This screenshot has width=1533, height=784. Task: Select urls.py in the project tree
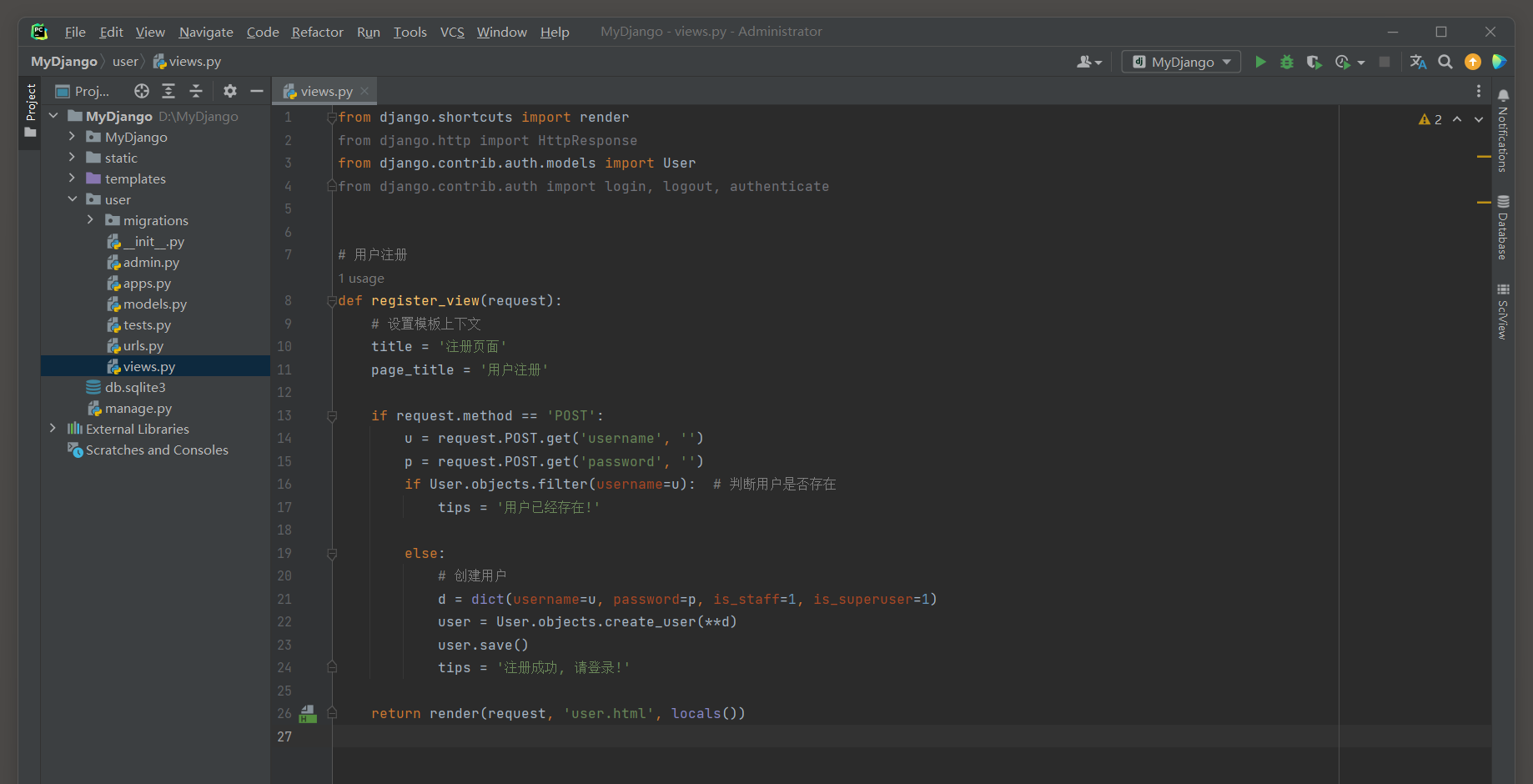click(x=143, y=345)
